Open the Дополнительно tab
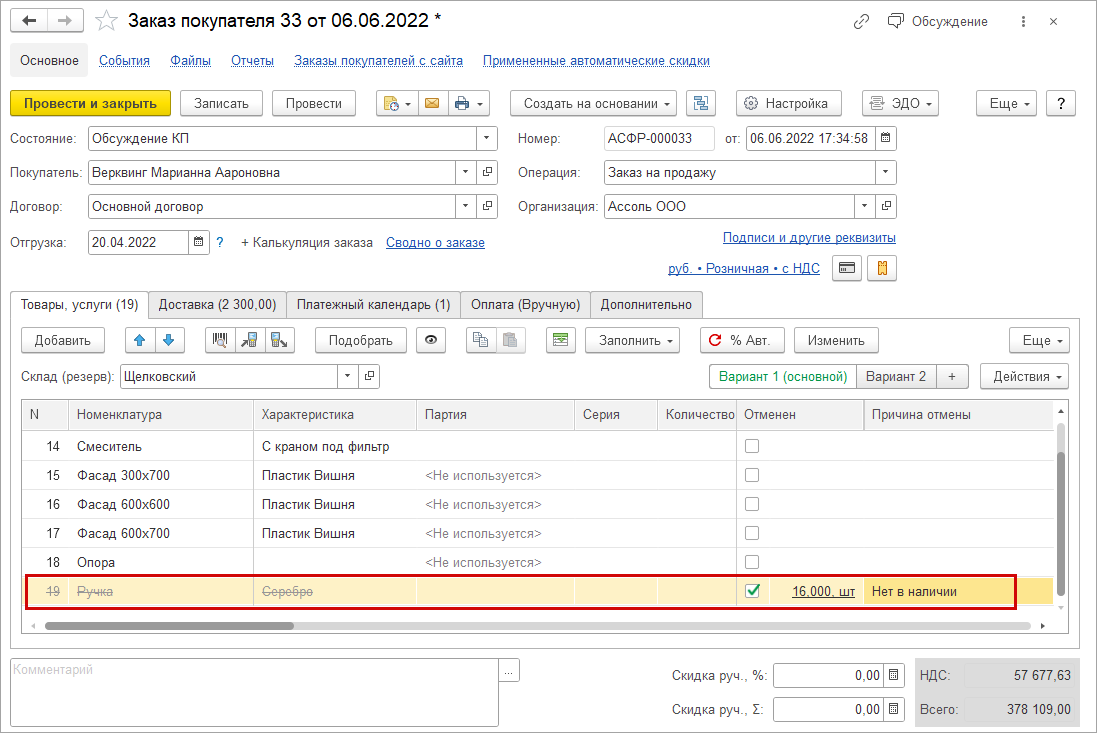Viewport: 1097px width, 733px height. point(646,304)
